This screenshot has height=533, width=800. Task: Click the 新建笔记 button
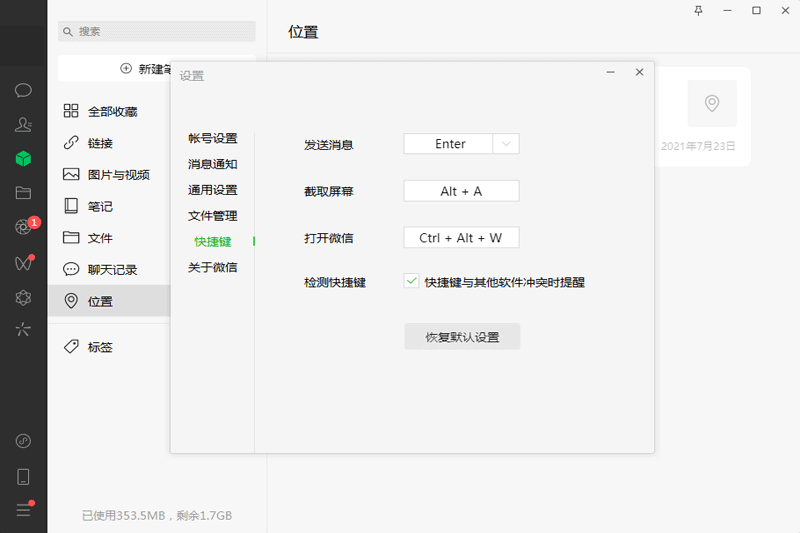point(150,69)
